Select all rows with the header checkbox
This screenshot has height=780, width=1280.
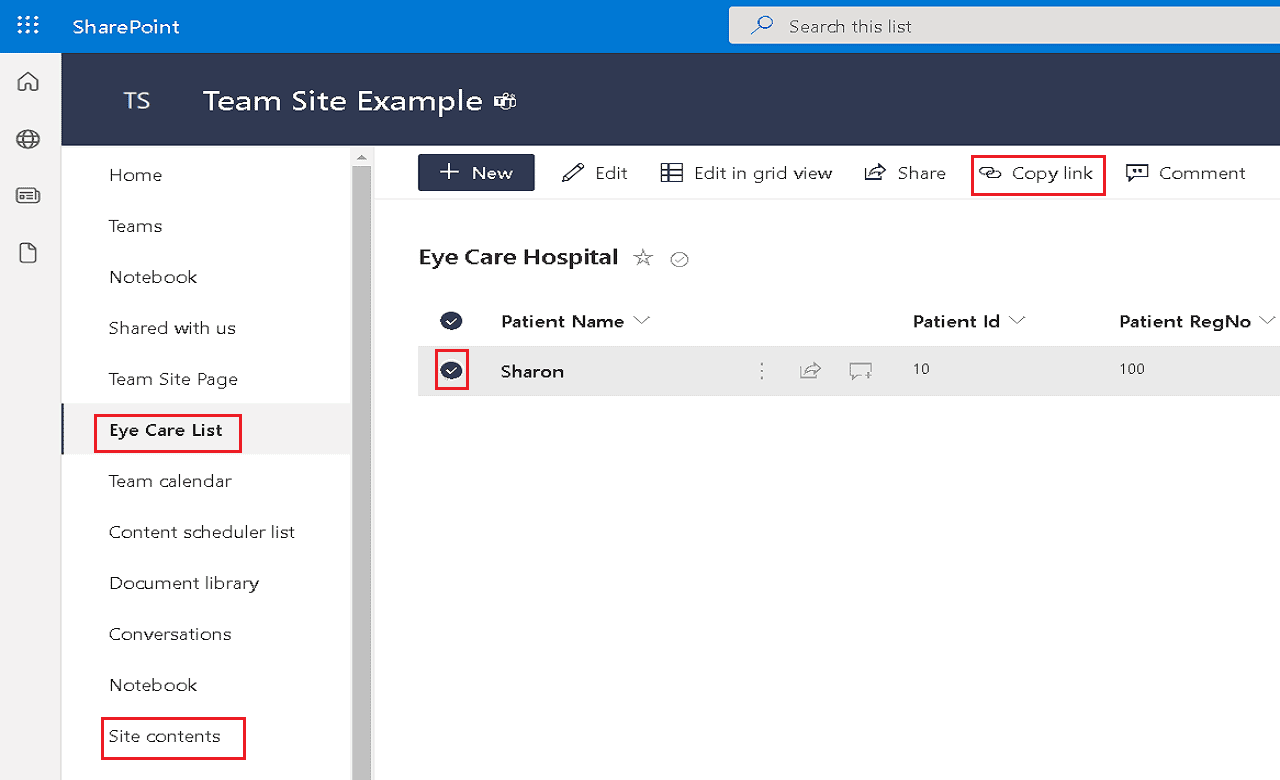(x=451, y=321)
